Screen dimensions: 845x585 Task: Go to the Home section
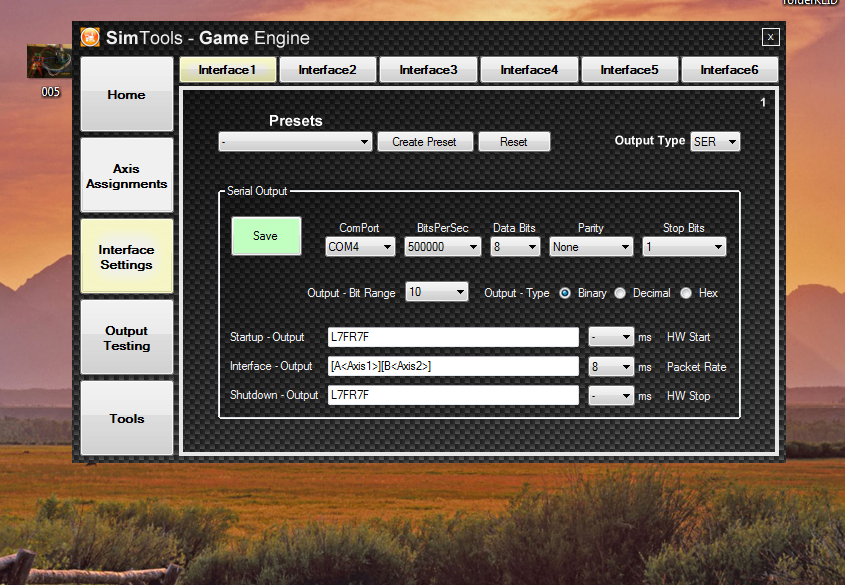point(127,94)
